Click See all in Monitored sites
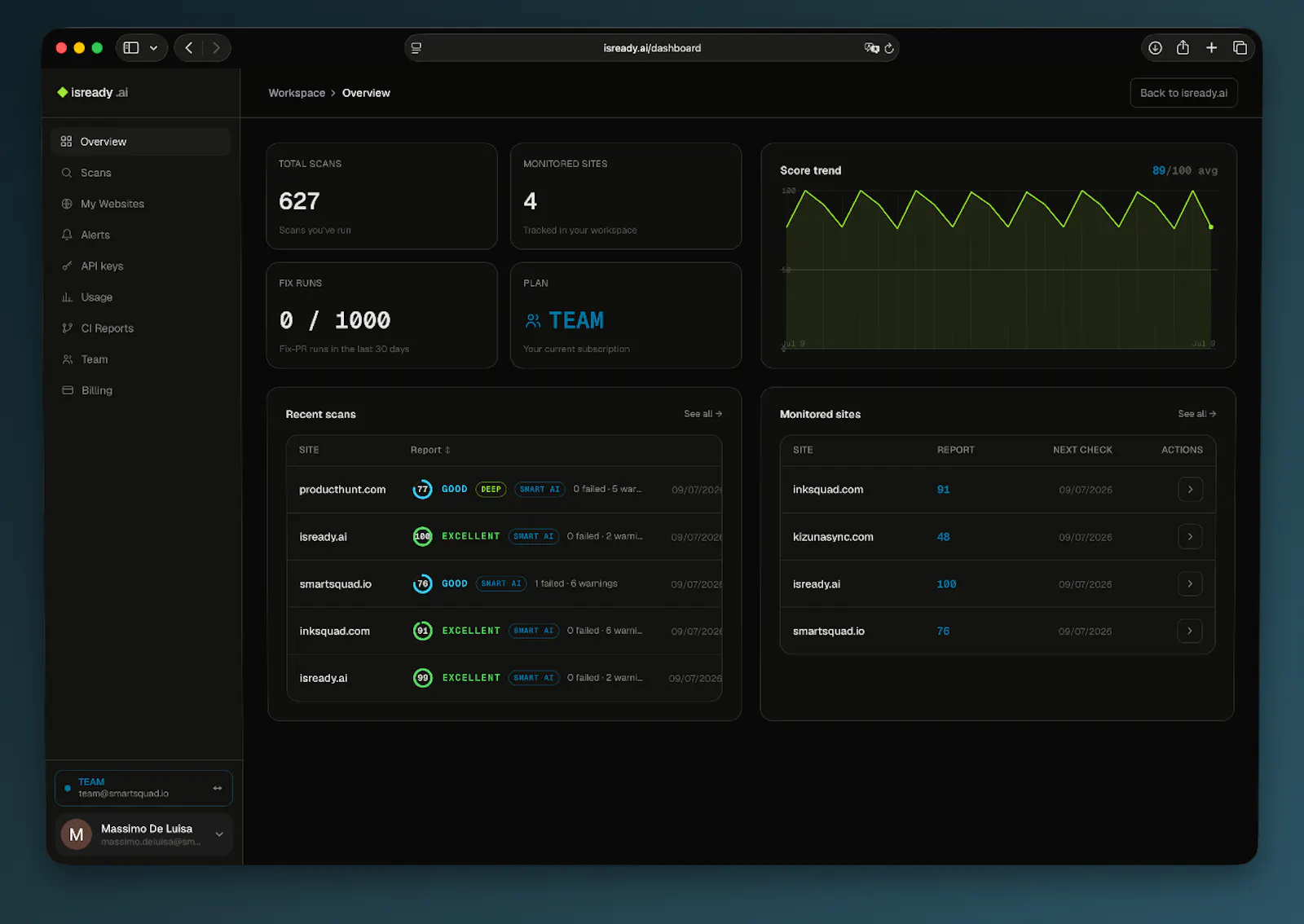This screenshot has height=924, width=1304. pyautogui.click(x=1196, y=414)
